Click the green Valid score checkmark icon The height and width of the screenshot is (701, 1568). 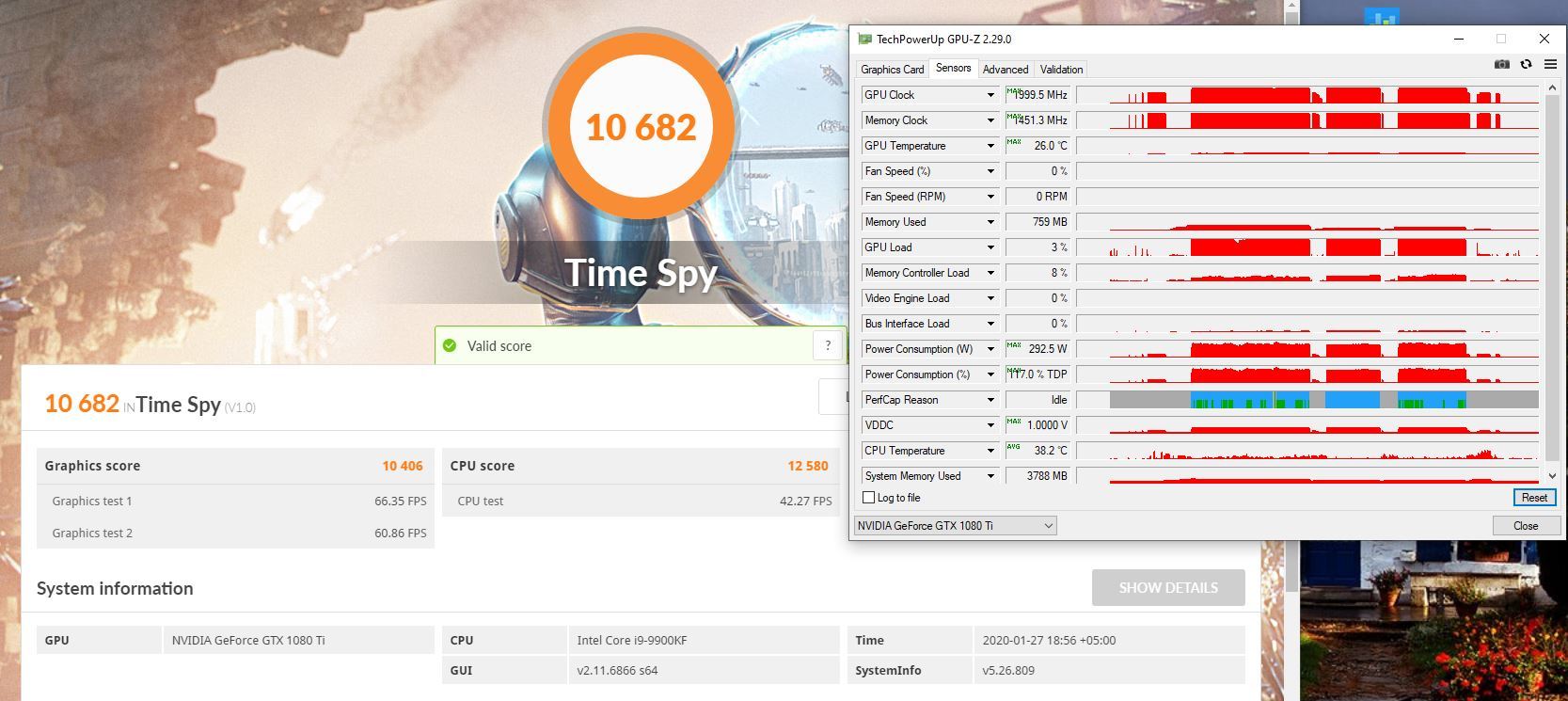tap(450, 345)
